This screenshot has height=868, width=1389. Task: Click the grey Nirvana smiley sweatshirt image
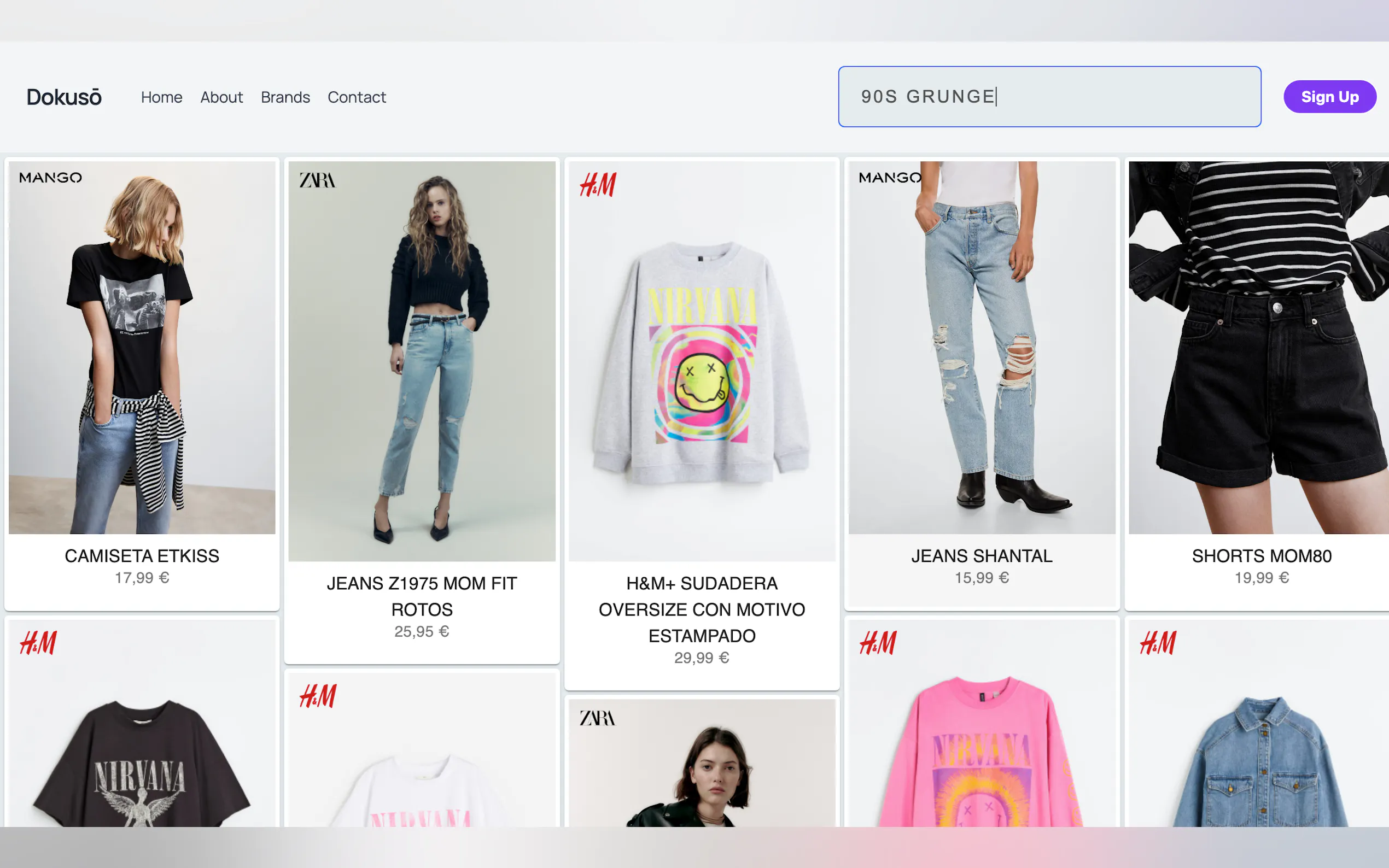click(x=702, y=362)
